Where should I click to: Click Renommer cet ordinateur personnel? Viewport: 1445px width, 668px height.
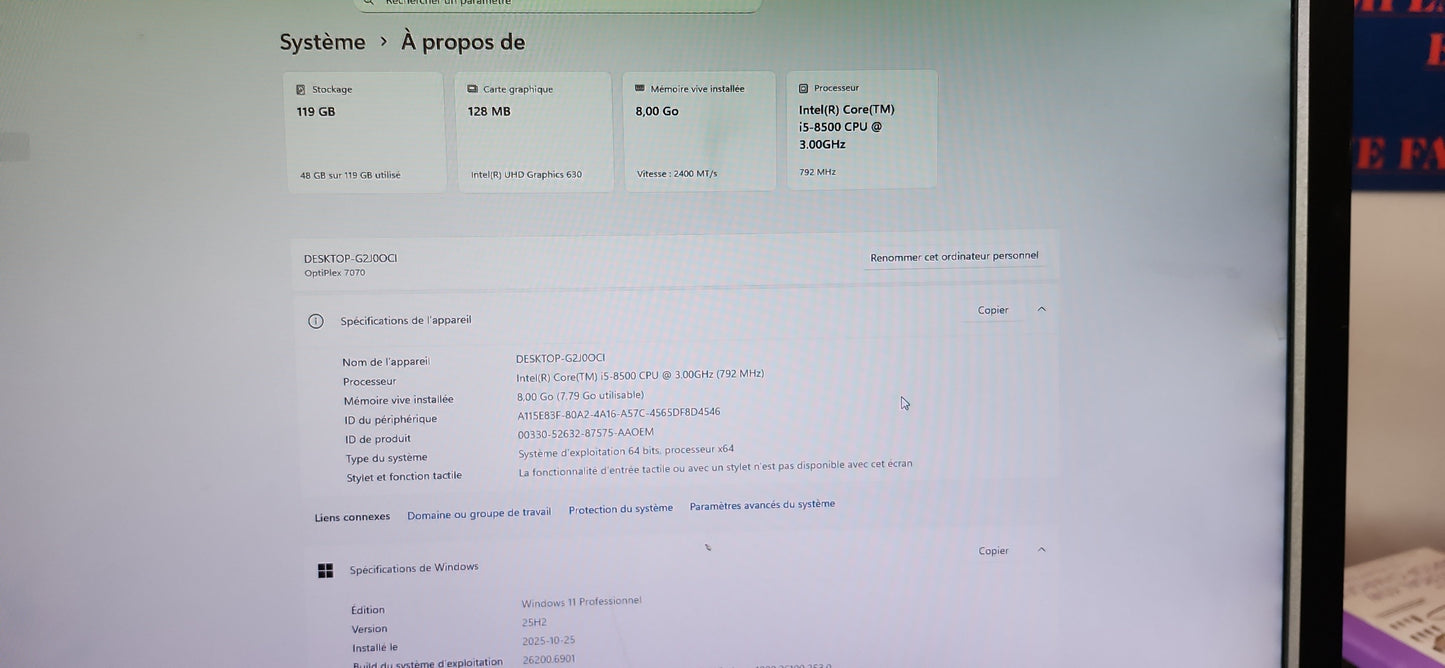(954, 255)
